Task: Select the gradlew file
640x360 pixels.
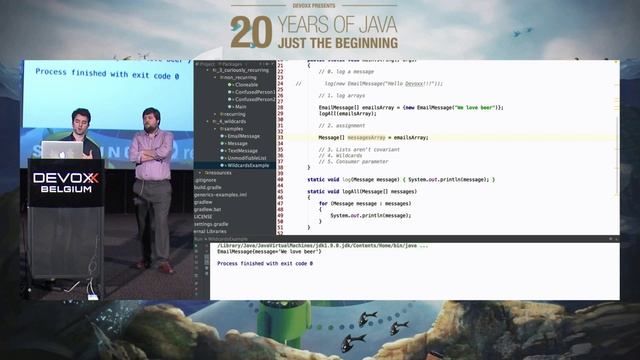Action: click(203, 202)
